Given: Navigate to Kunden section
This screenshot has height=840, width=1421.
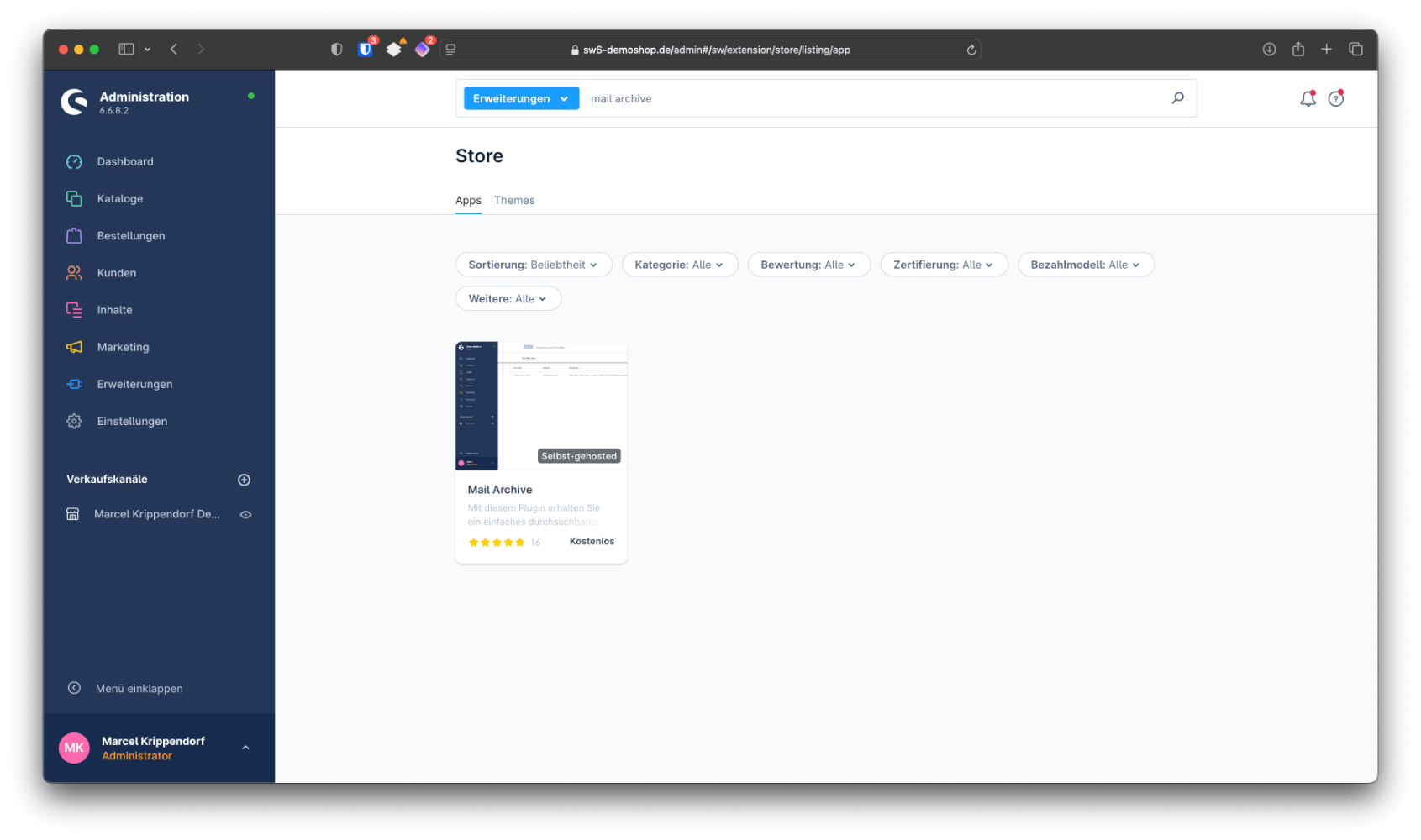Looking at the screenshot, I should click(116, 272).
